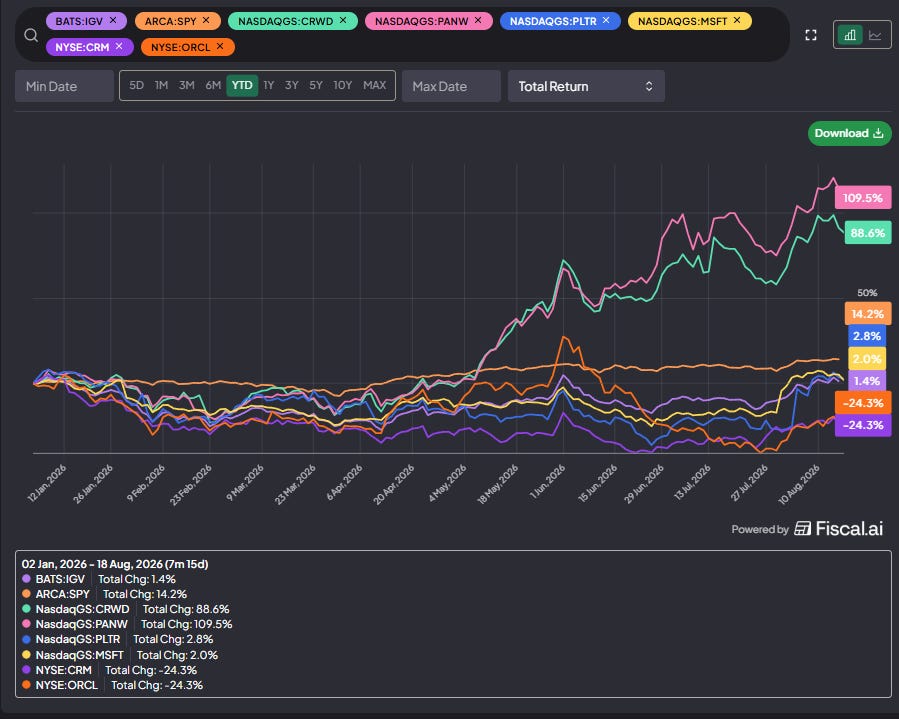Click the NASDAQGS:MSFT chip label
The height and width of the screenshot is (719, 899).
(682, 21)
